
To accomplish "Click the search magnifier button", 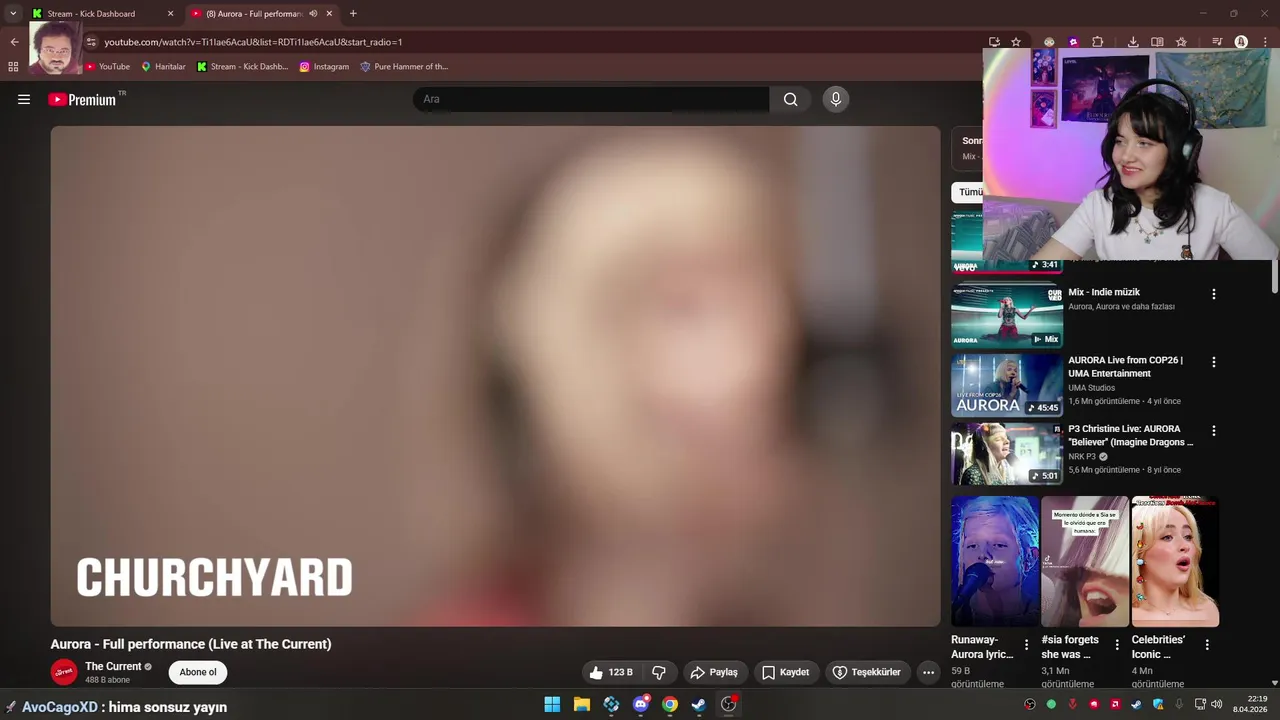I will tap(790, 99).
